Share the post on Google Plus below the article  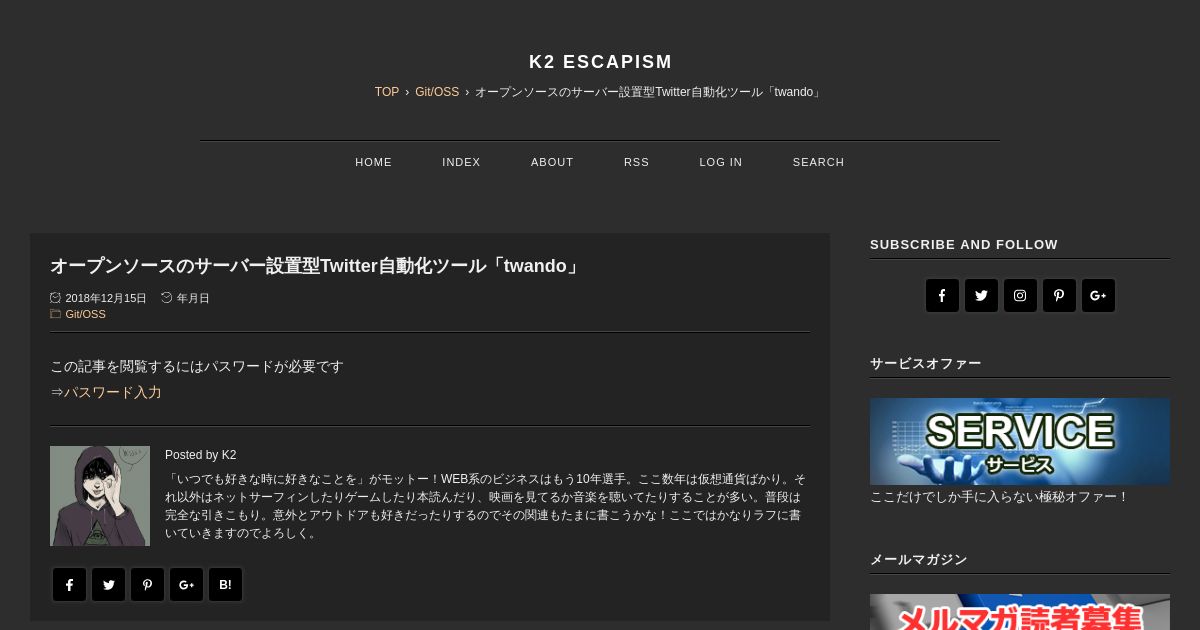(186, 585)
